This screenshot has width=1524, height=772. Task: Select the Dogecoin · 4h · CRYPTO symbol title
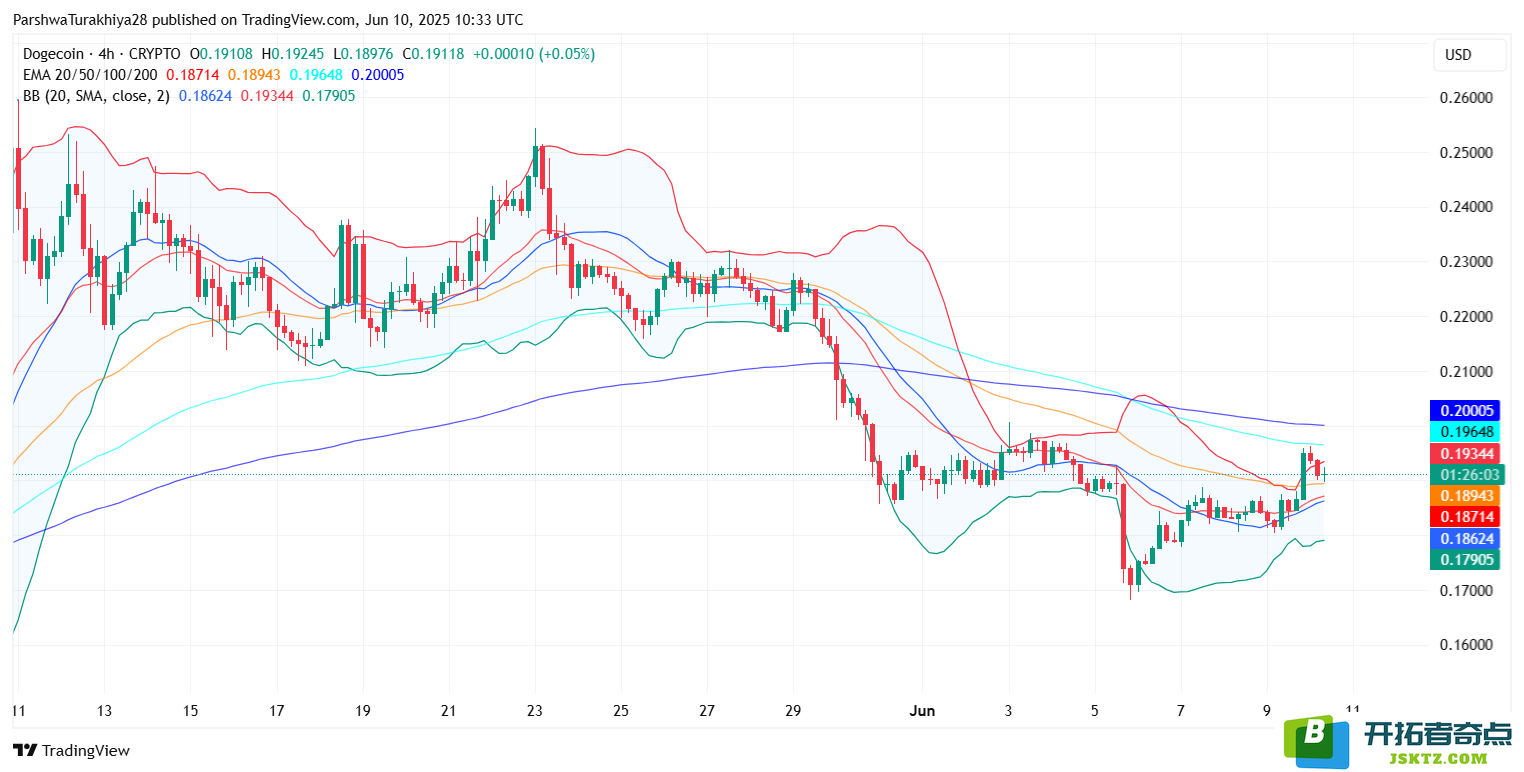tap(101, 54)
